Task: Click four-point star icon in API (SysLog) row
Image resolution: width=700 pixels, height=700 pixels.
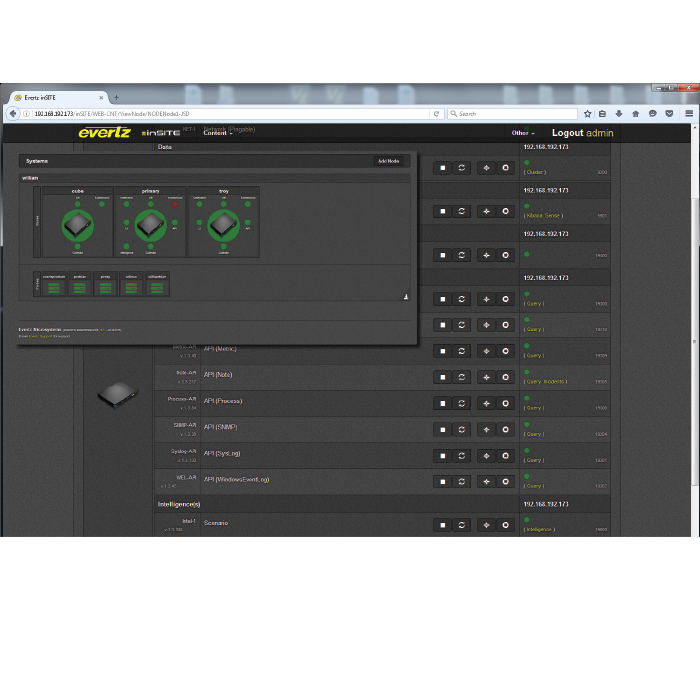Action: 486,456
